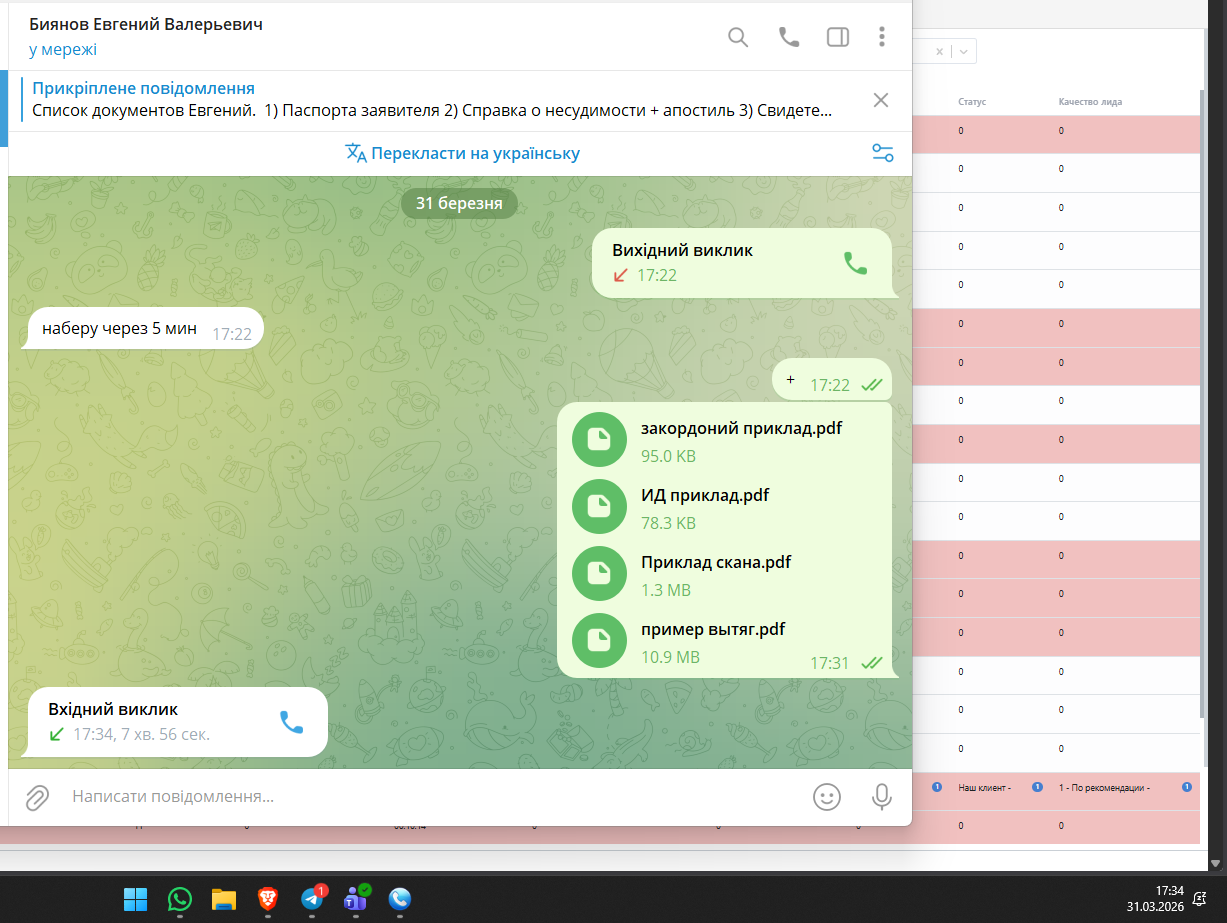Clear the dropdown with X in background window
This screenshot has height=923, width=1227.
click(x=939, y=51)
